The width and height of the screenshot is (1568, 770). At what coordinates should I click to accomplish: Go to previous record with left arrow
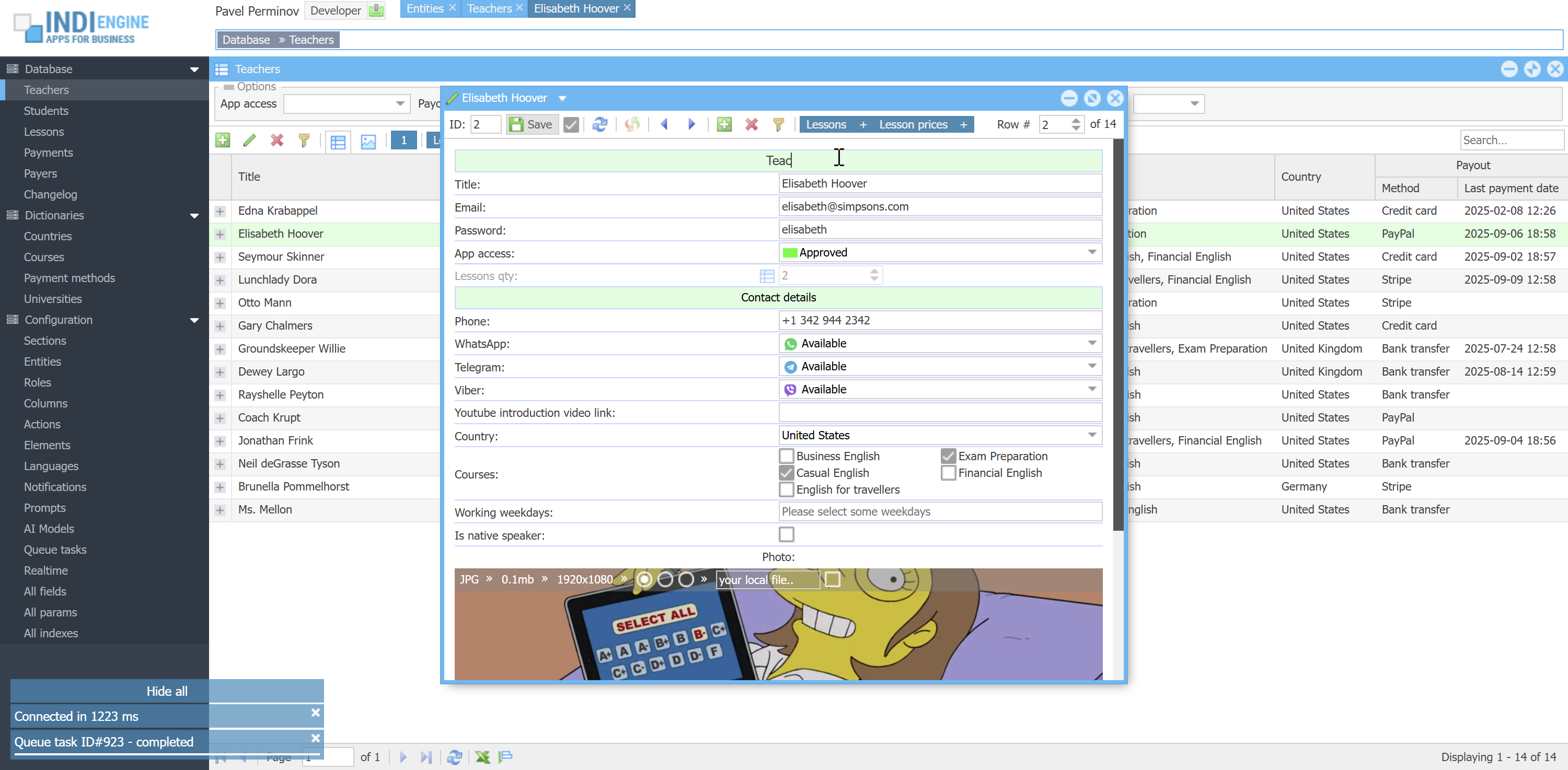coord(664,125)
